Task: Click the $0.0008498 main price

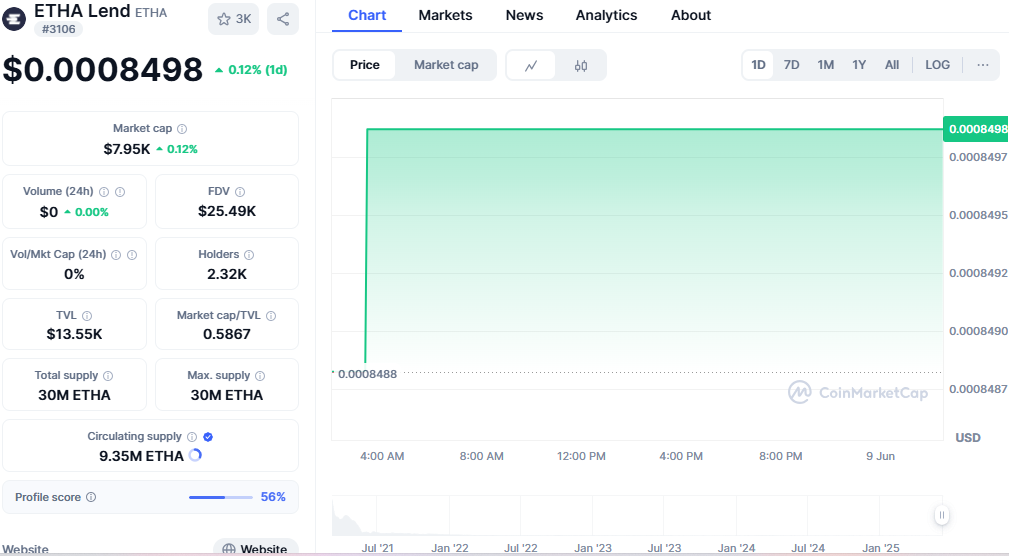Action: click(103, 70)
